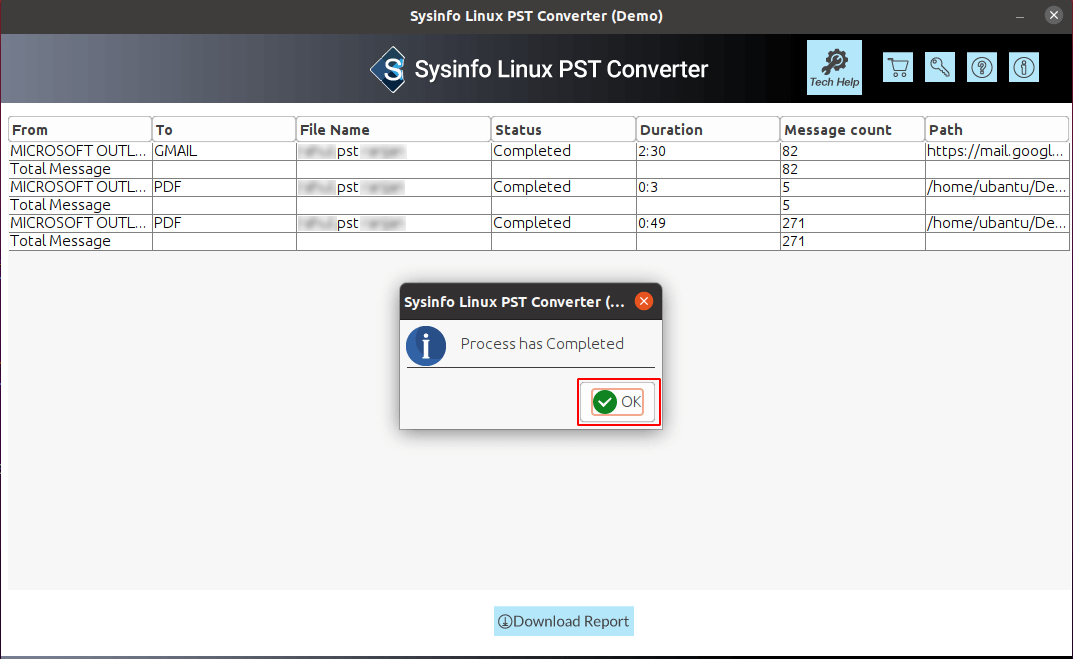Viewport: 1073px width, 659px height.
Task: Open the Tech Help tool
Action: coord(834,67)
